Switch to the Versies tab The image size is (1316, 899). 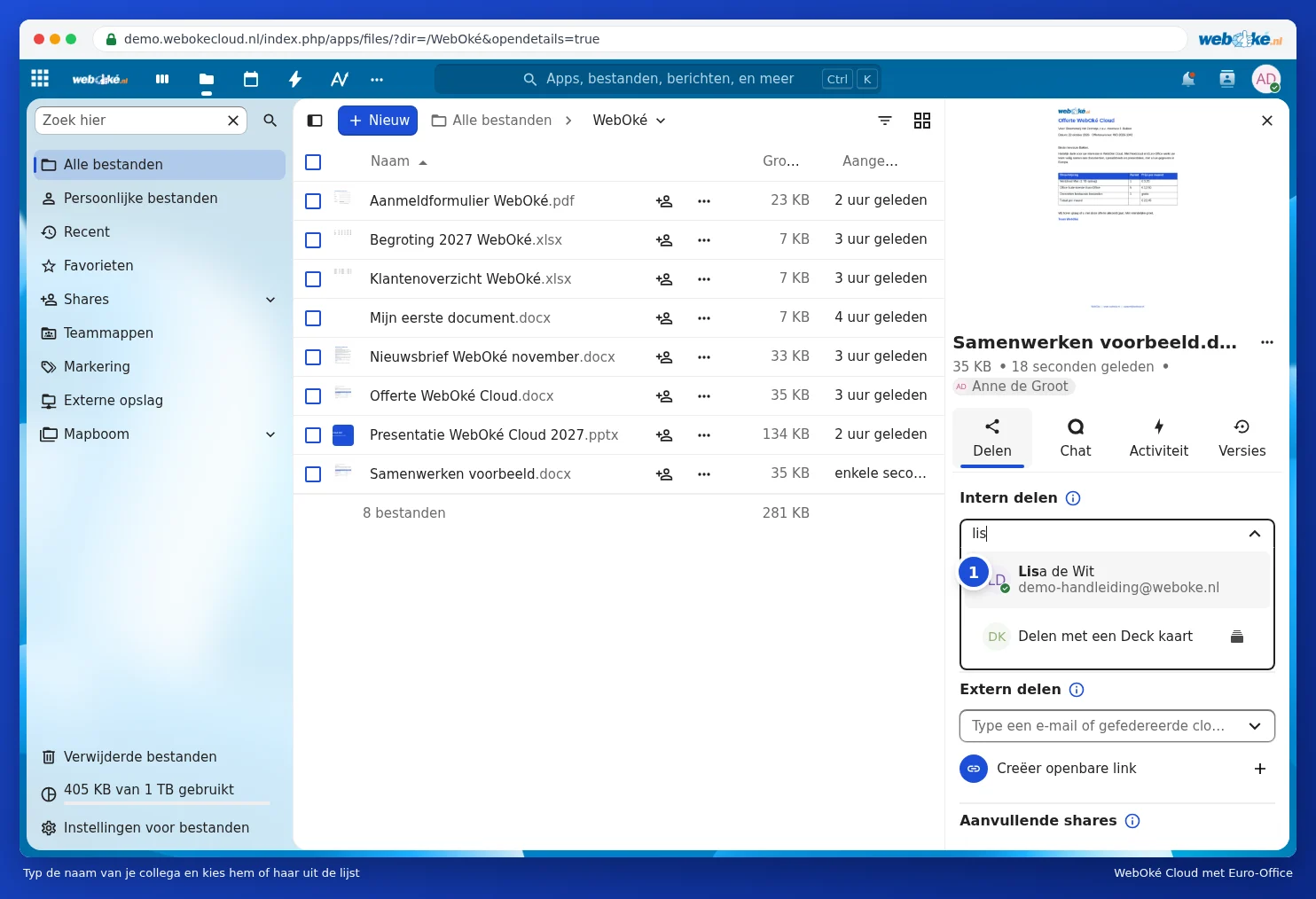coord(1242,438)
